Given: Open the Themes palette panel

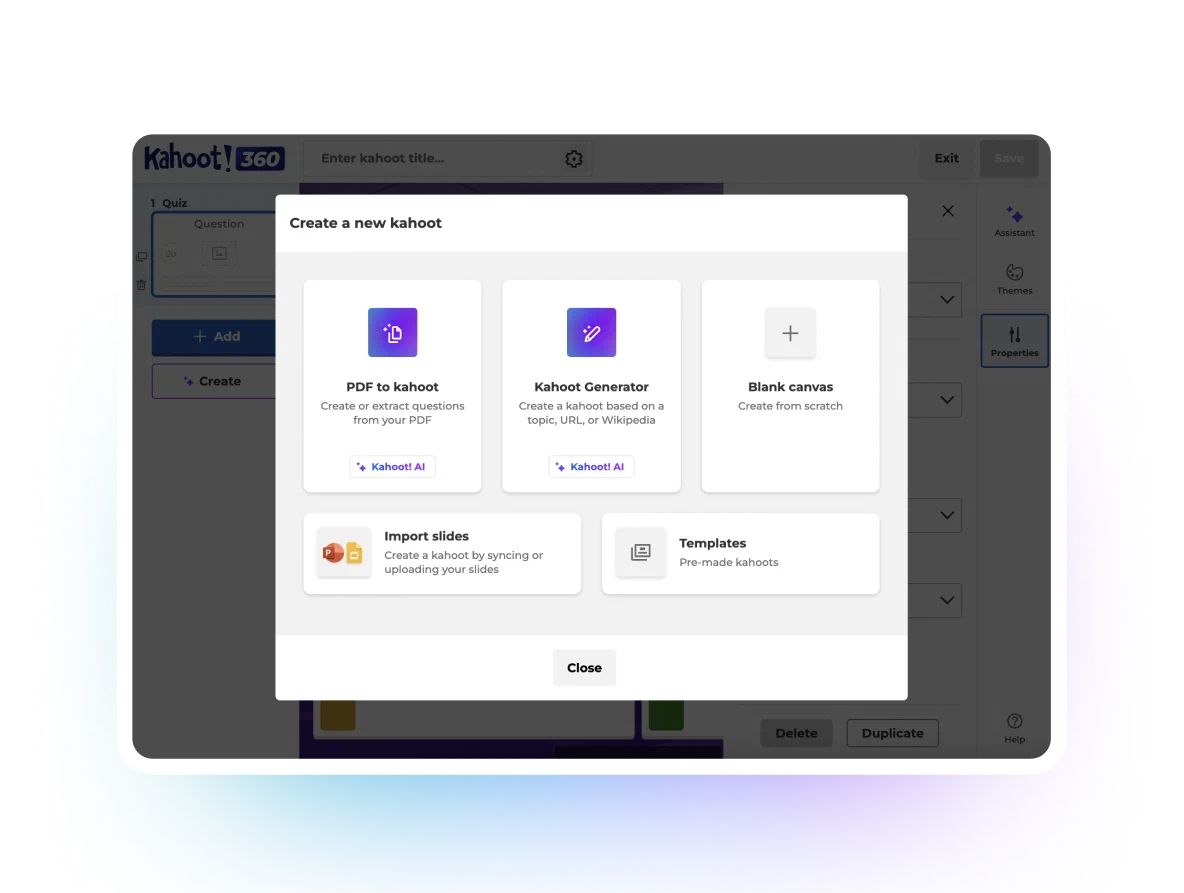Looking at the screenshot, I should pos(1014,279).
